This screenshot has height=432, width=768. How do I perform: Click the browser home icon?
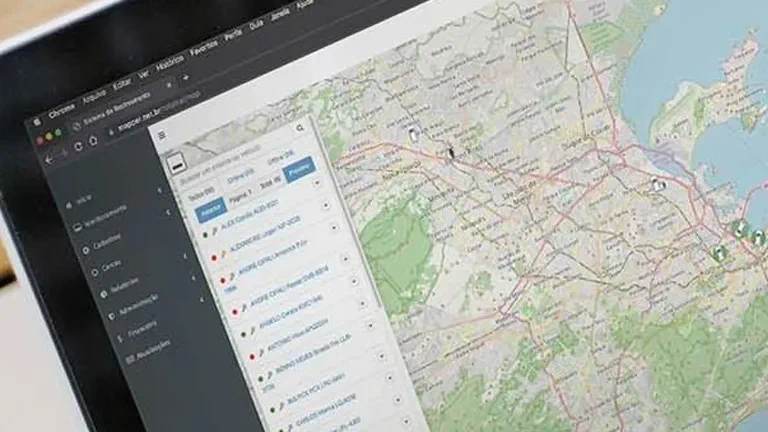[x=93, y=141]
